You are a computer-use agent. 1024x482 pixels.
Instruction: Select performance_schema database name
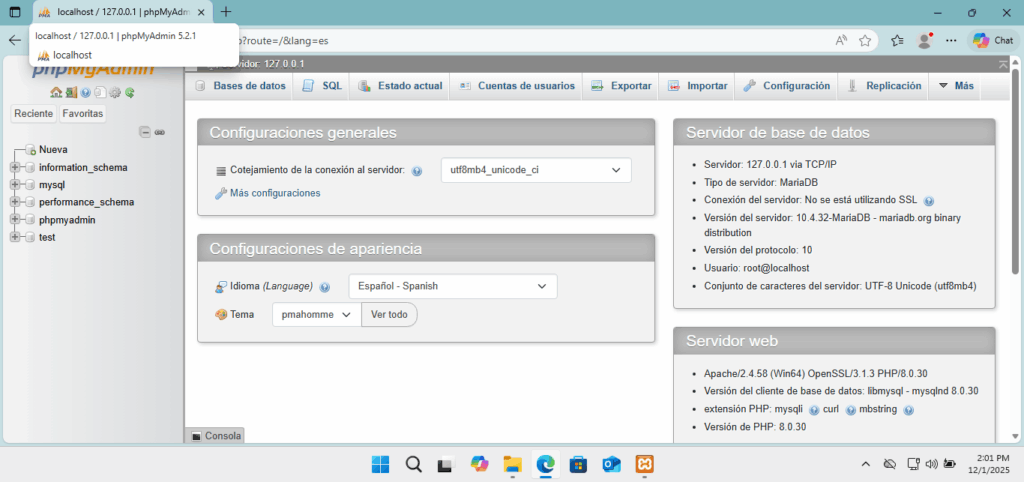[x=86, y=202]
